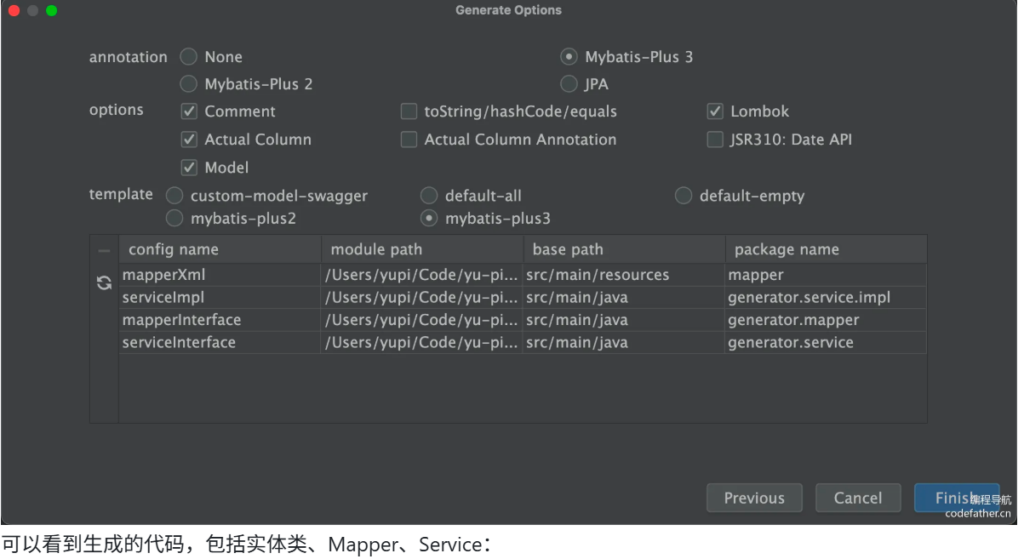
Task: Select Mybatis-Plus 2 annotation option
Action: coord(189,84)
